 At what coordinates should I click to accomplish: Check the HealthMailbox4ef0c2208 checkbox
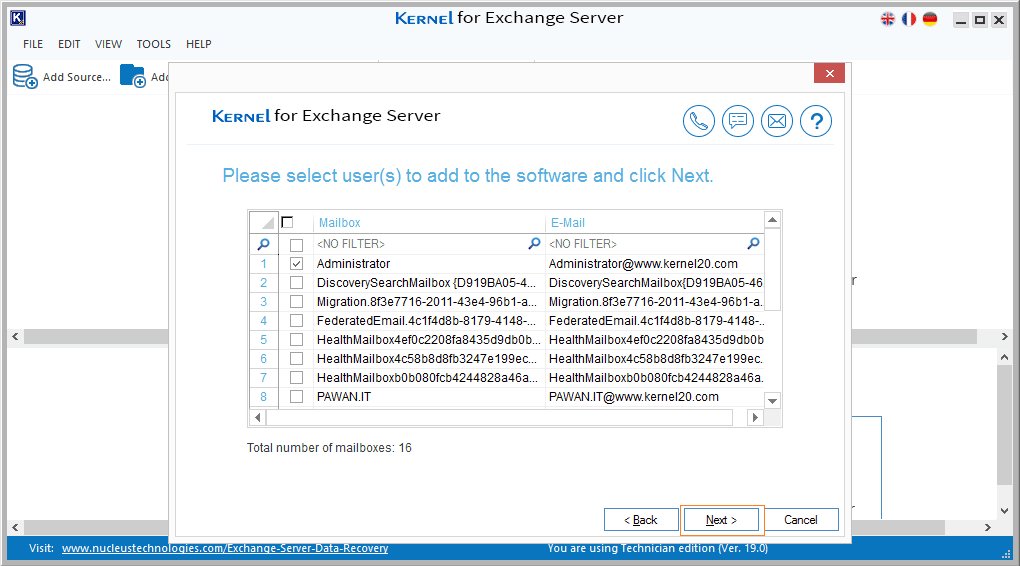coord(297,340)
